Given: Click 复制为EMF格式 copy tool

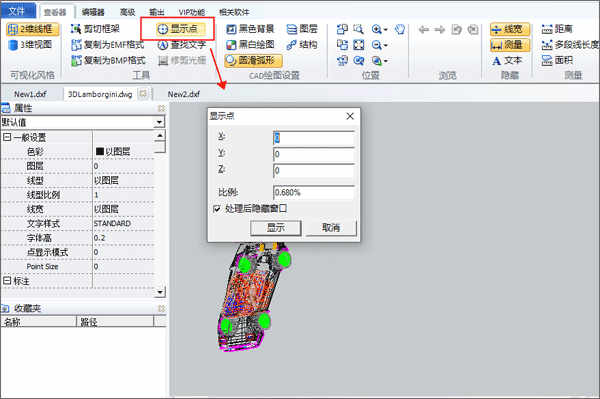Looking at the screenshot, I should [108, 45].
